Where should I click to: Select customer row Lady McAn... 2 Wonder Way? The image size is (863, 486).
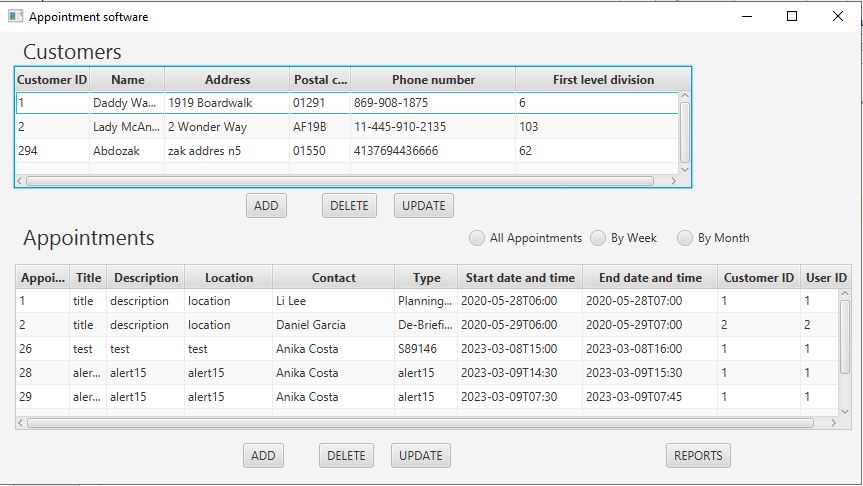pos(347,127)
